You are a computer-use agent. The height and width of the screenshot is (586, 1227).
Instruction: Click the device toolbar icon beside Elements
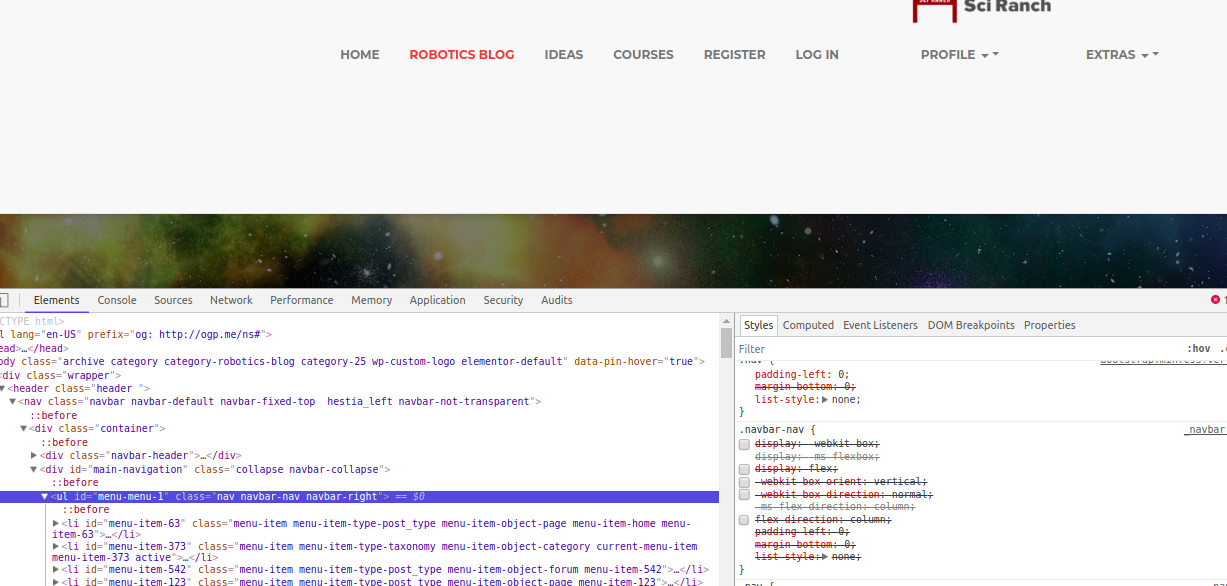4,300
